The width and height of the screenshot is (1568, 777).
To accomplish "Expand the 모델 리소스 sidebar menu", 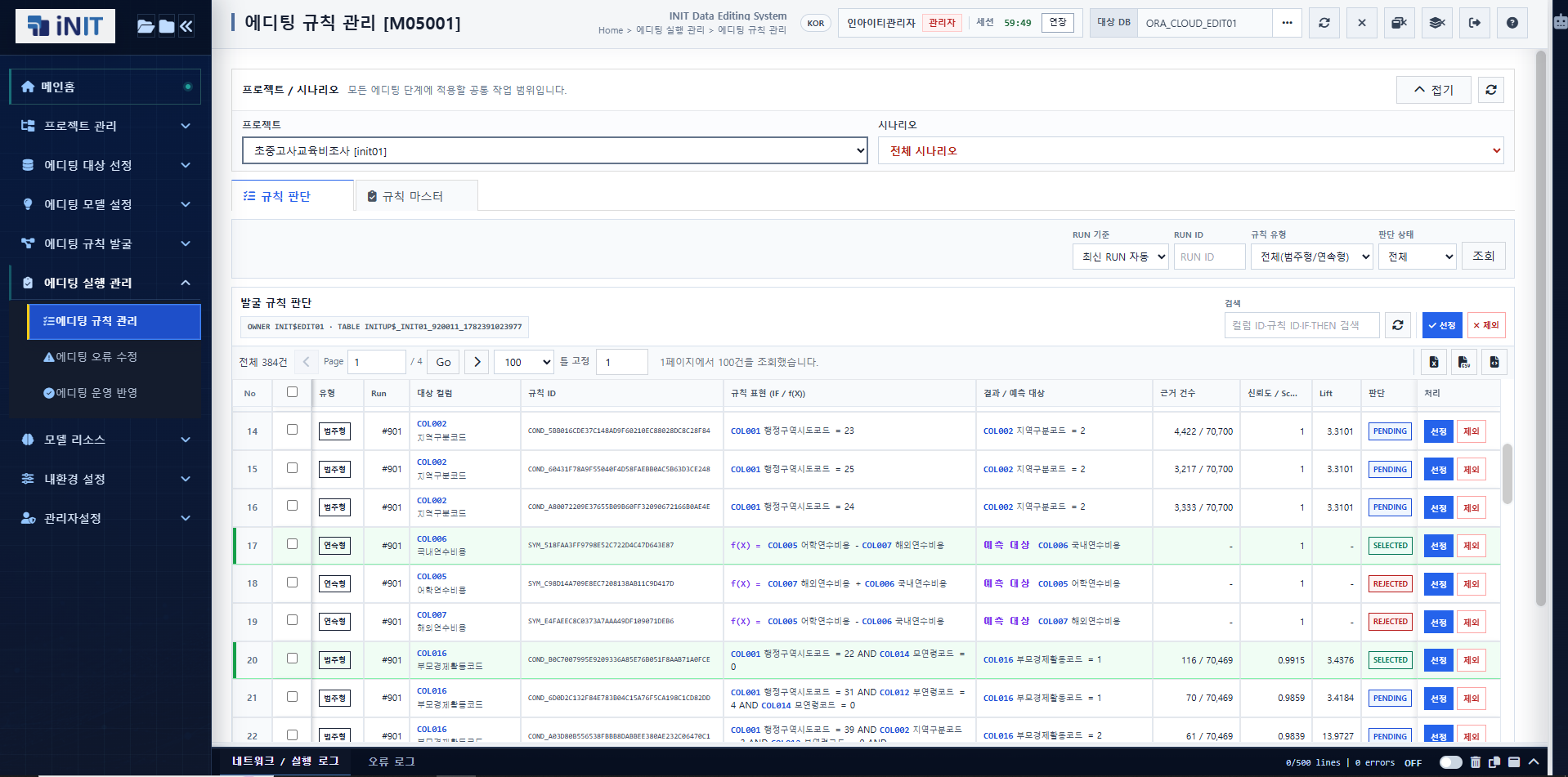I will (105, 440).
